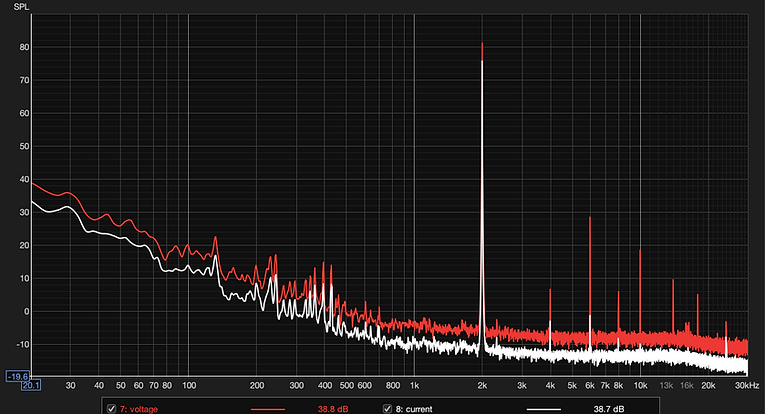Uncheck the '7: voltage' trace checkbox
Image resolution: width=765 pixels, height=414 pixels.
pos(111,409)
